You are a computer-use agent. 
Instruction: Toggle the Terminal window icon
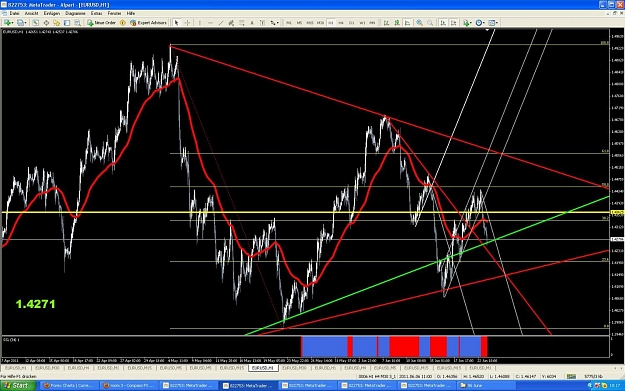pyautogui.click(x=67, y=23)
